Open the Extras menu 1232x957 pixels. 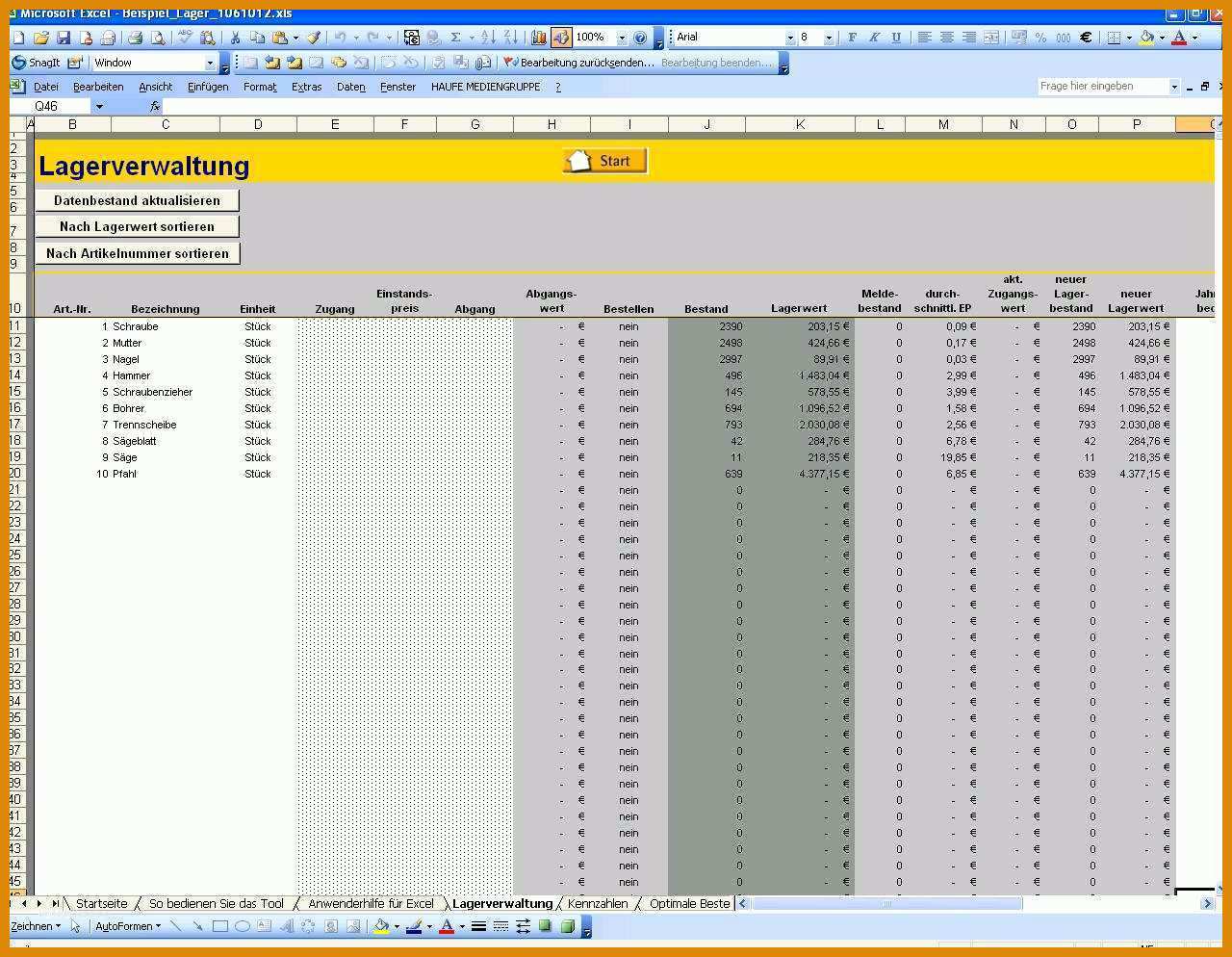(306, 87)
